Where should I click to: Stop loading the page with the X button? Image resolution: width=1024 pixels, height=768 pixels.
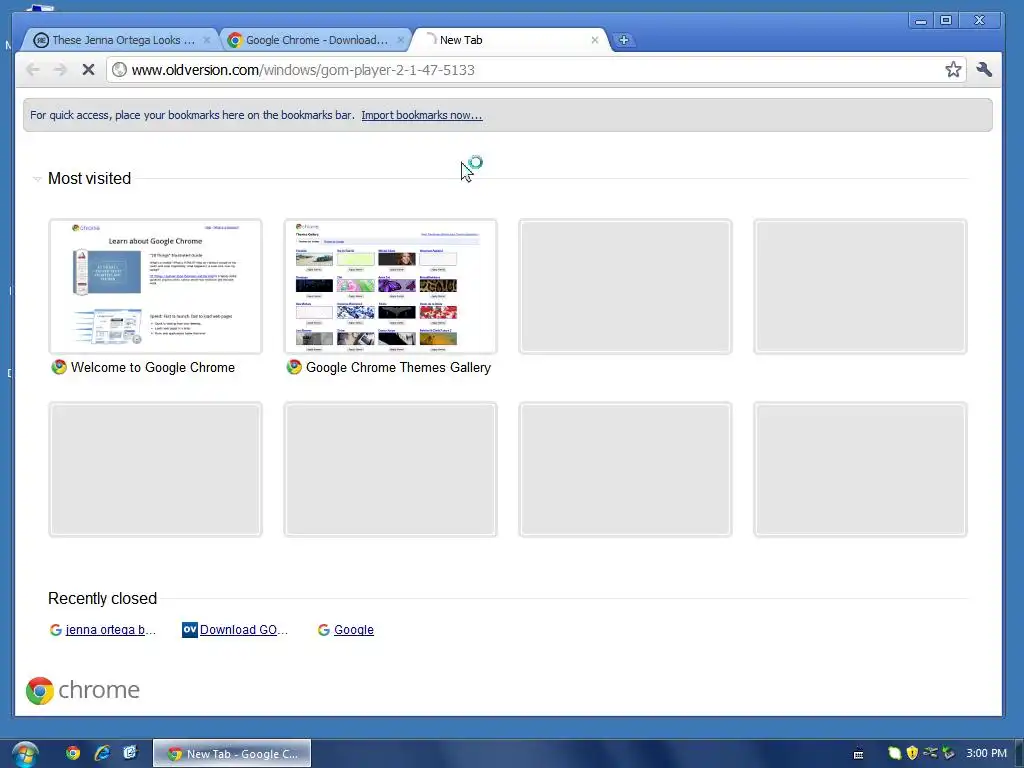(88, 69)
